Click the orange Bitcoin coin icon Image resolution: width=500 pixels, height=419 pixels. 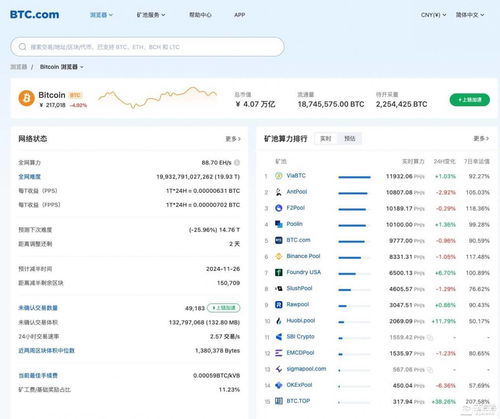click(x=26, y=98)
